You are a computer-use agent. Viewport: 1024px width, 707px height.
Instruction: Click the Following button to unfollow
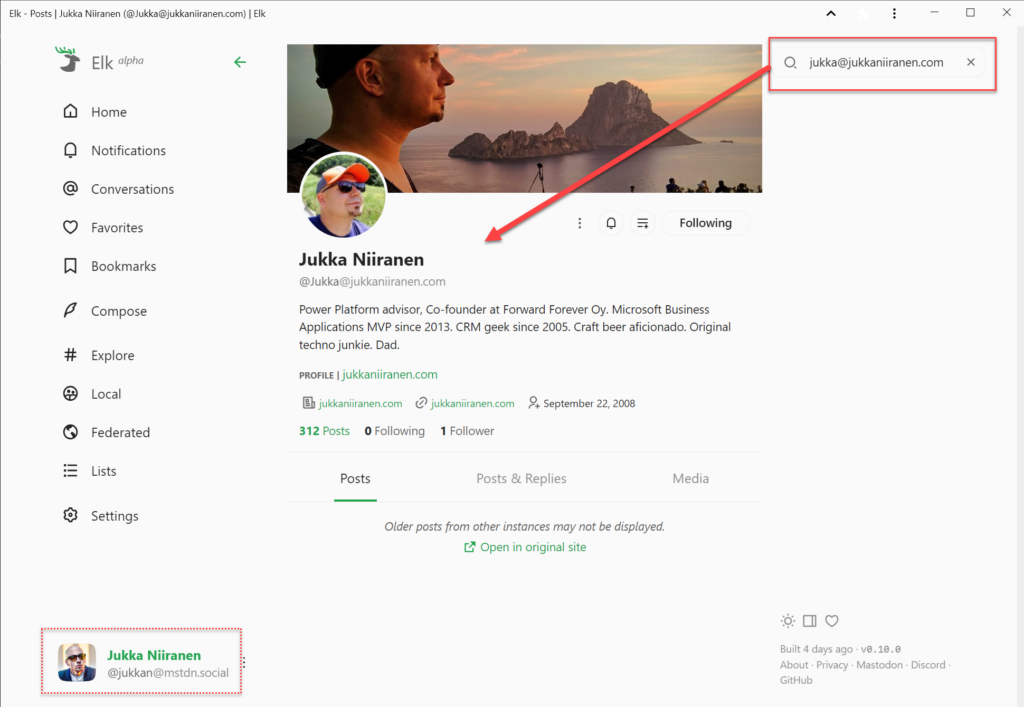coord(705,223)
